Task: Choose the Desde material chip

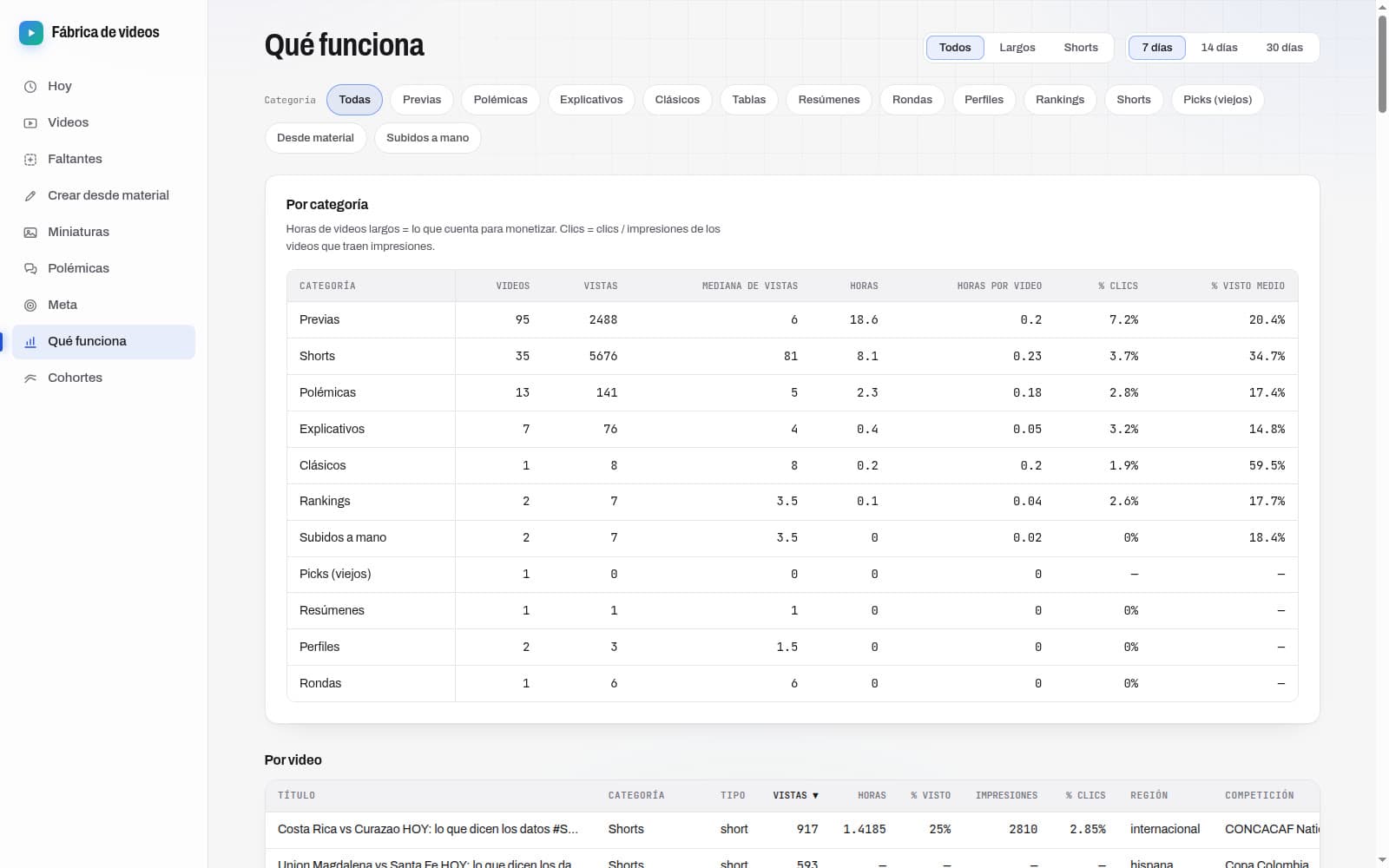Action: click(x=315, y=138)
